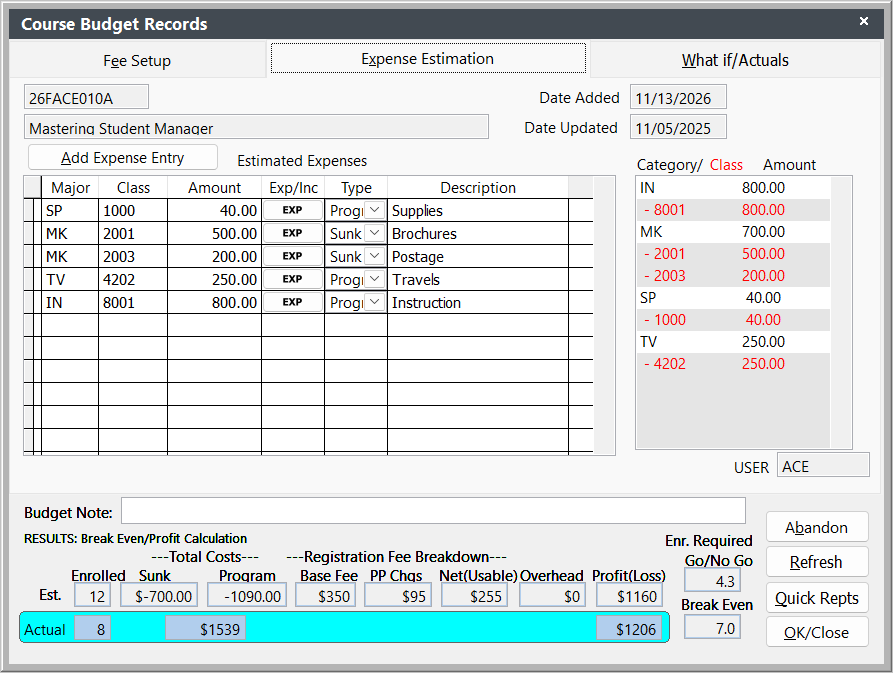The image size is (893, 673).
Task: Click the Type column header
Action: tap(356, 187)
